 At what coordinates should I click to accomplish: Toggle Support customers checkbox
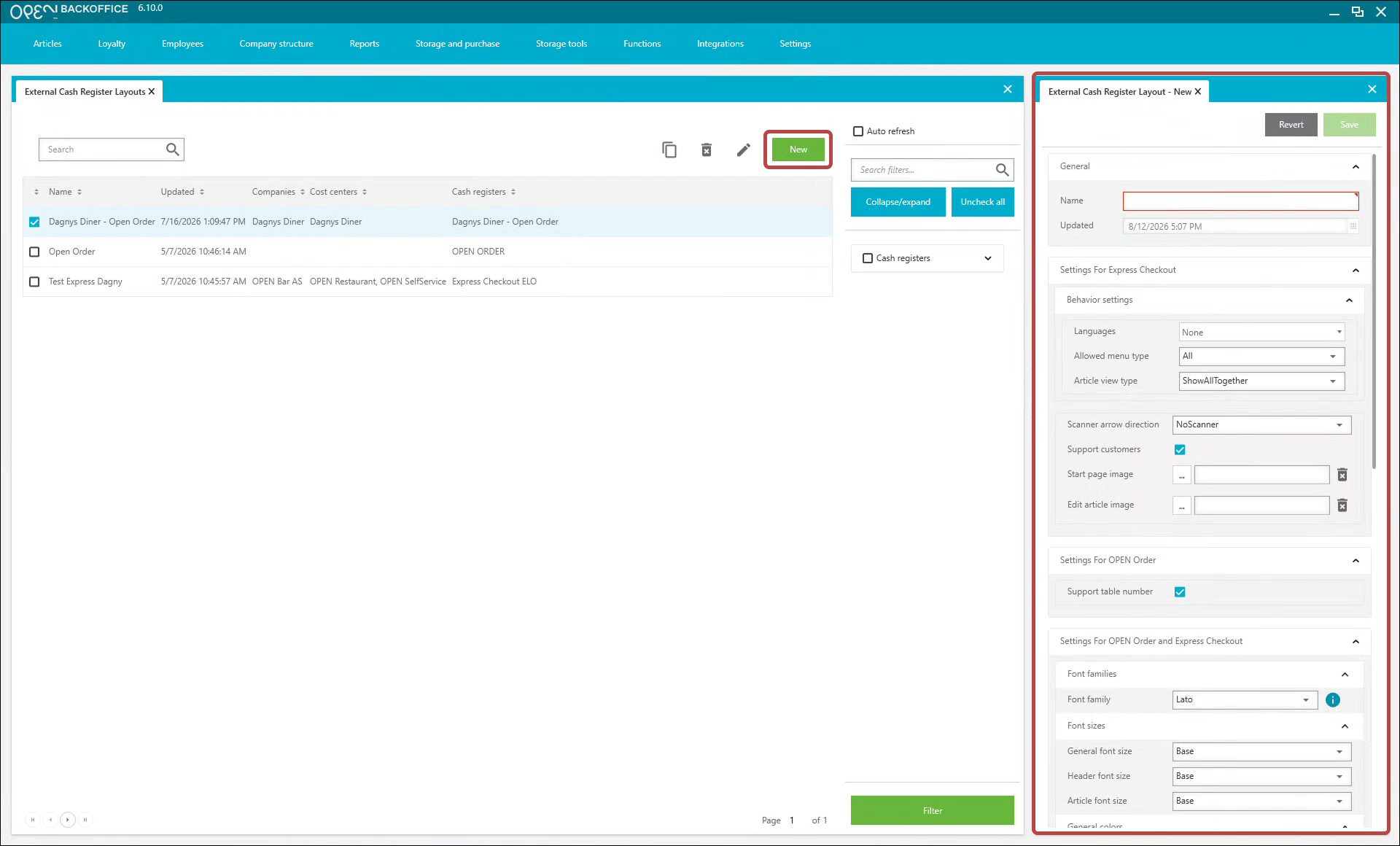point(1180,450)
